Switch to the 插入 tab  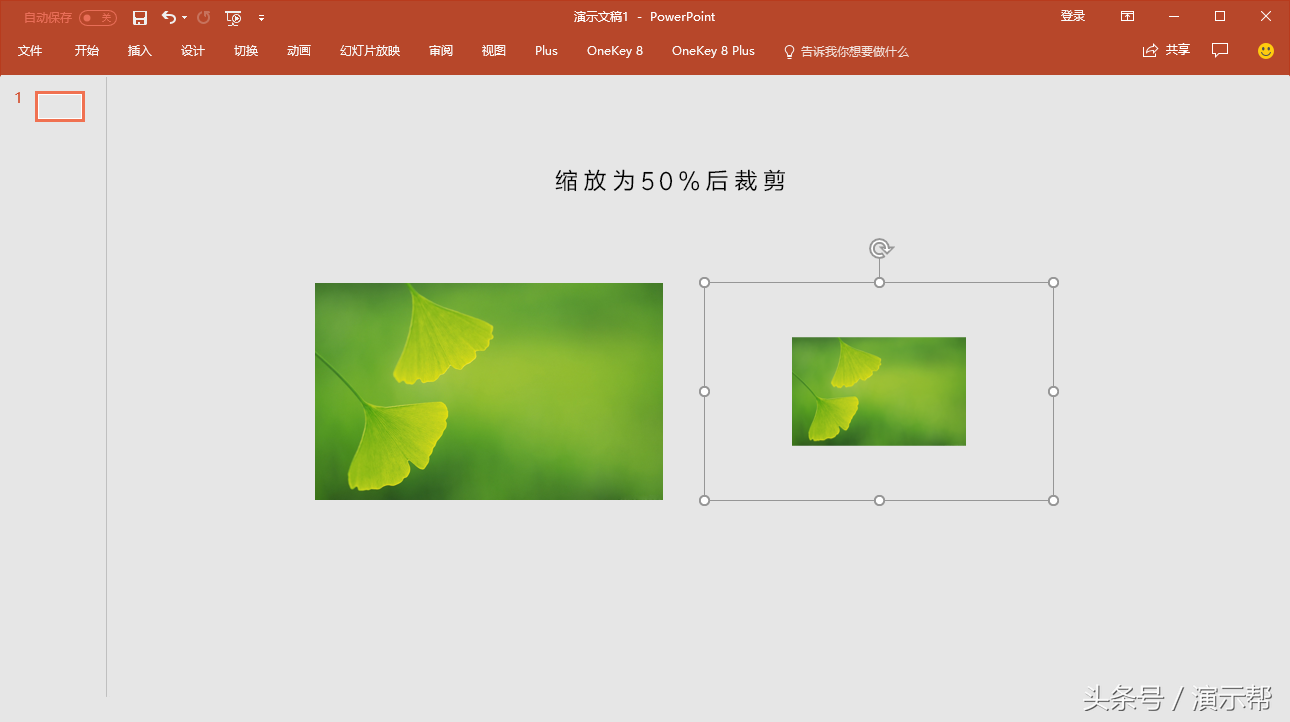tap(140, 51)
